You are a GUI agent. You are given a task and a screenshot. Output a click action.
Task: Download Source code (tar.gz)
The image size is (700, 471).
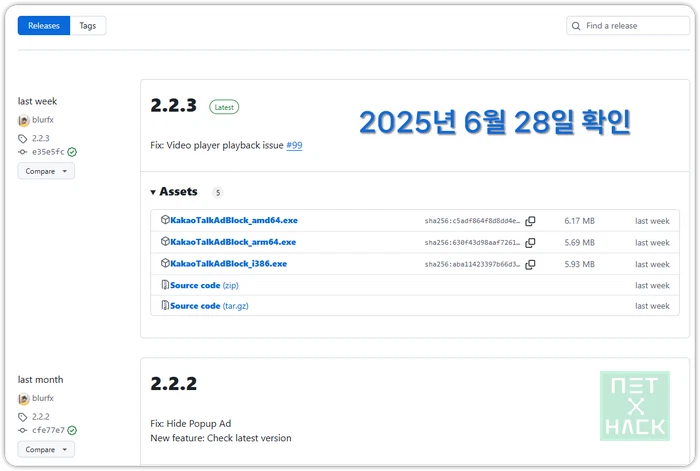209,306
